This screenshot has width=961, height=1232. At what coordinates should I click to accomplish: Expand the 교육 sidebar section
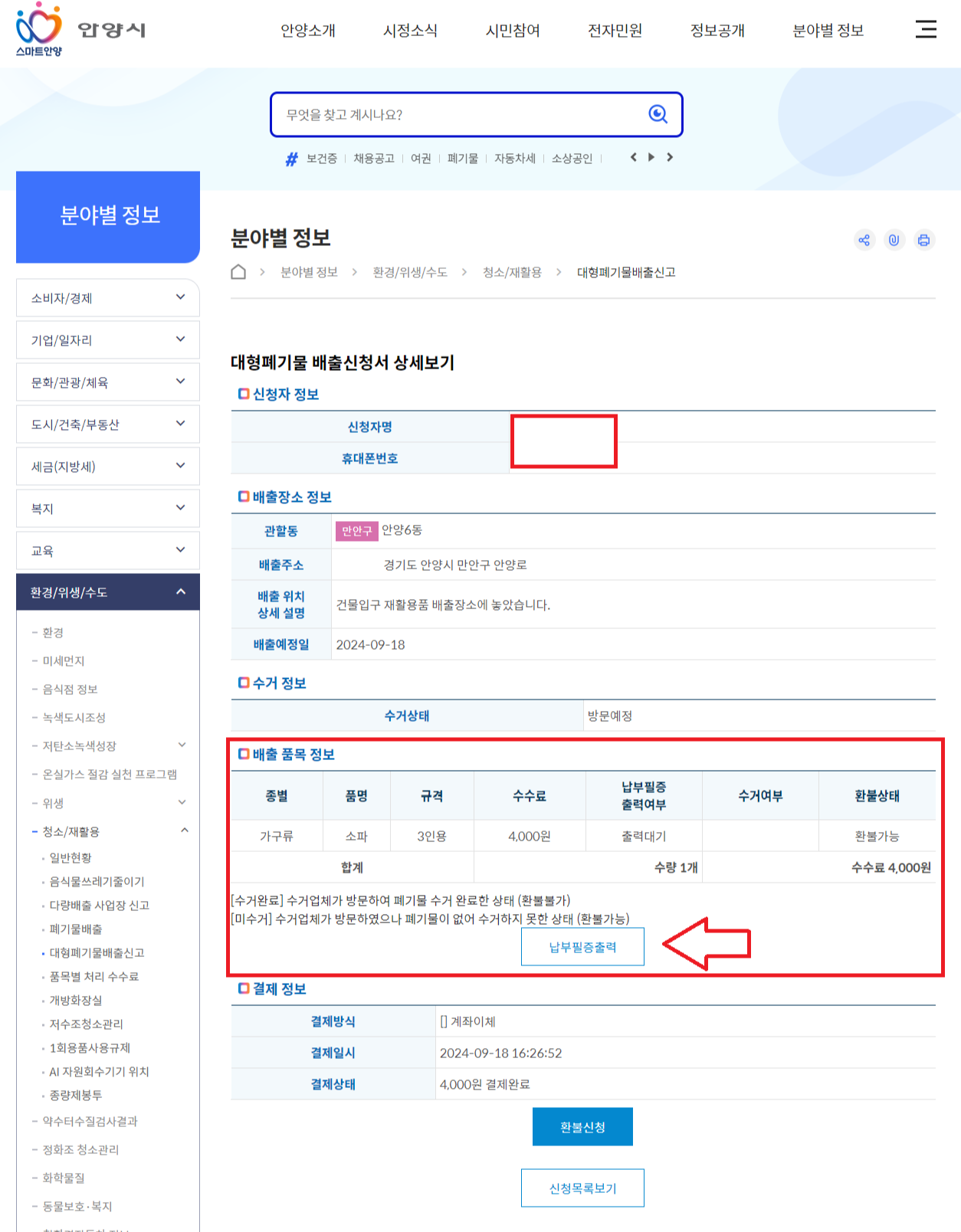[x=108, y=551]
